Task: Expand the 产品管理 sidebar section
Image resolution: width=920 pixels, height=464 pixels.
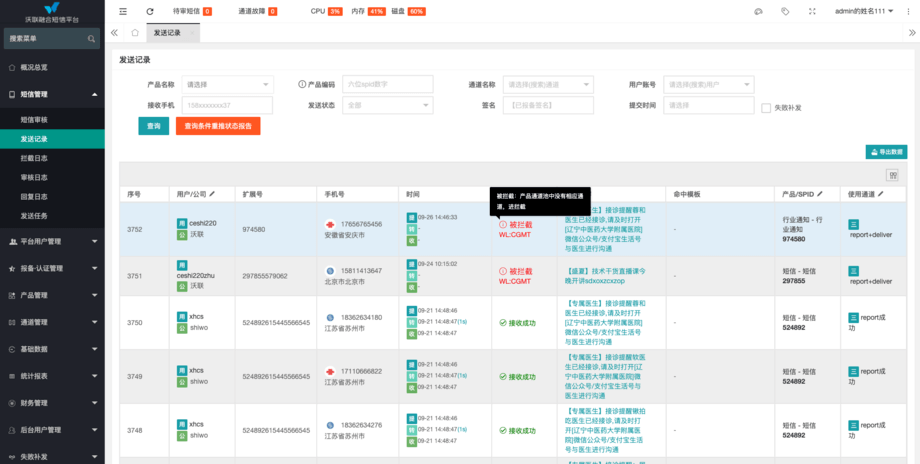Action: point(52,295)
